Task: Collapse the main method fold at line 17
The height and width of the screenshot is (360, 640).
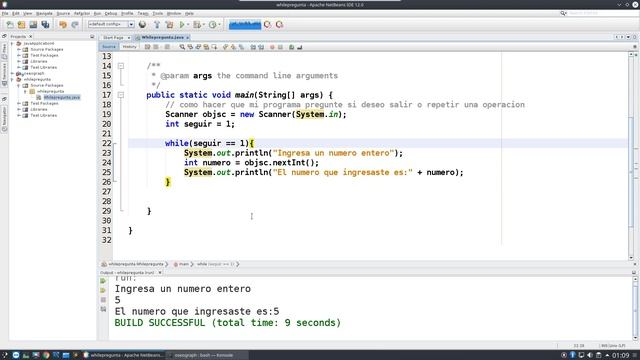Action: (121, 95)
